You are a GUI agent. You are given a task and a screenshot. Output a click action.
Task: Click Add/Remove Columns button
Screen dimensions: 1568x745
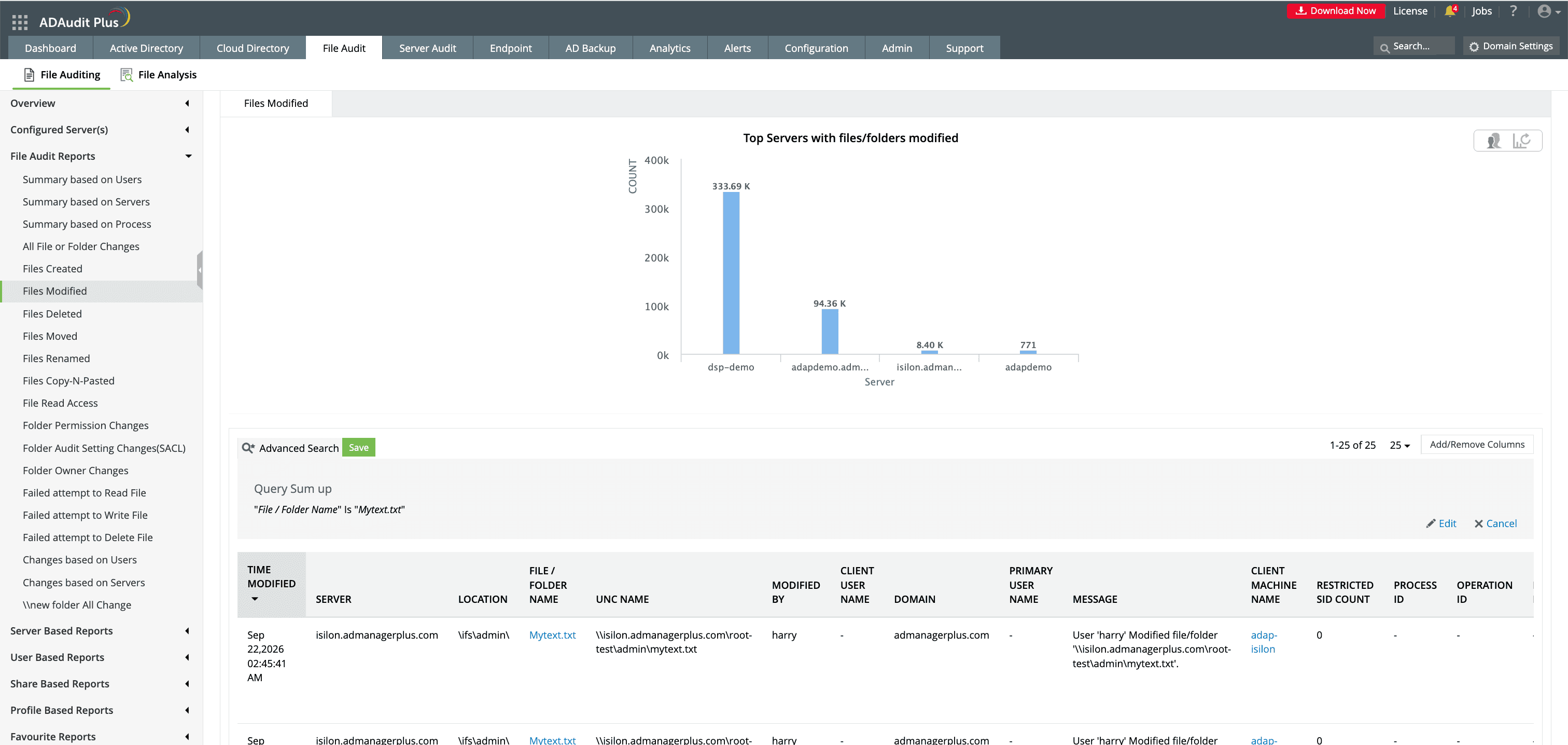1477,445
